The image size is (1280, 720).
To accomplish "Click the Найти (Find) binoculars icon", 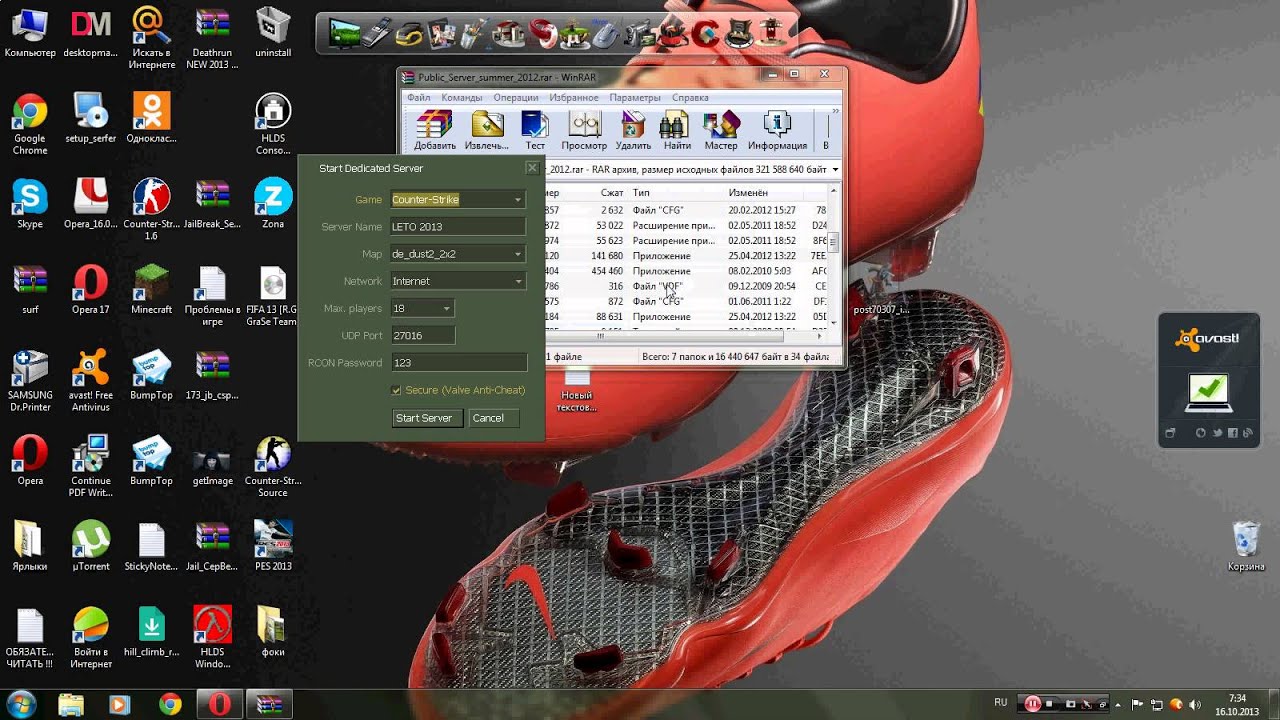I will pyautogui.click(x=677, y=130).
